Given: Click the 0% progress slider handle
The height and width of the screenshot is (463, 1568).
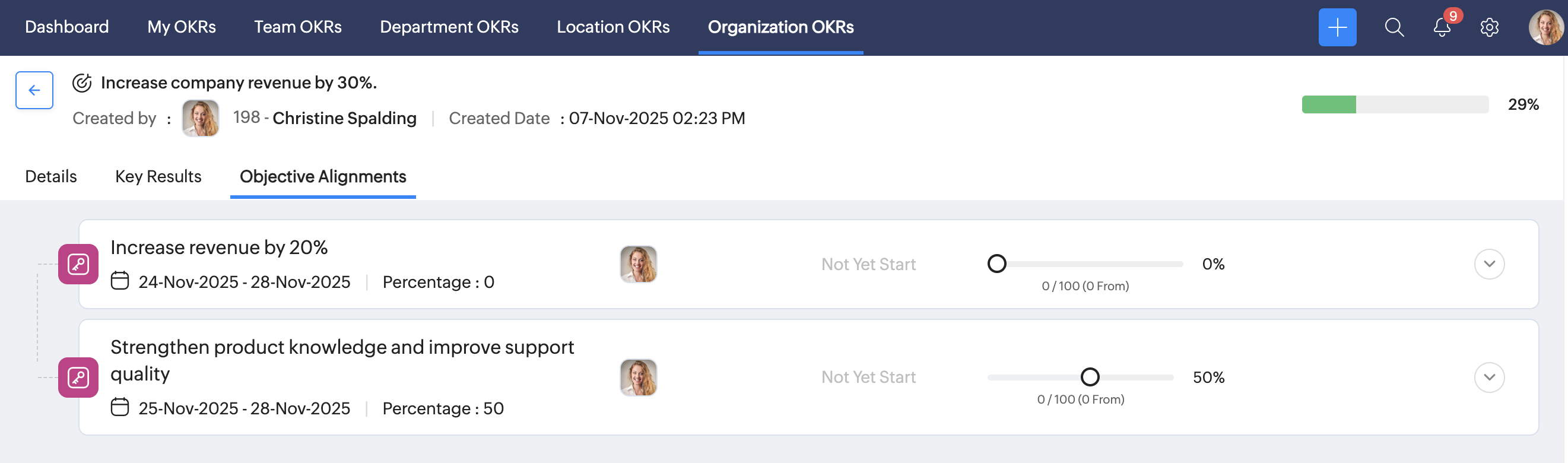Looking at the screenshot, I should [x=996, y=264].
